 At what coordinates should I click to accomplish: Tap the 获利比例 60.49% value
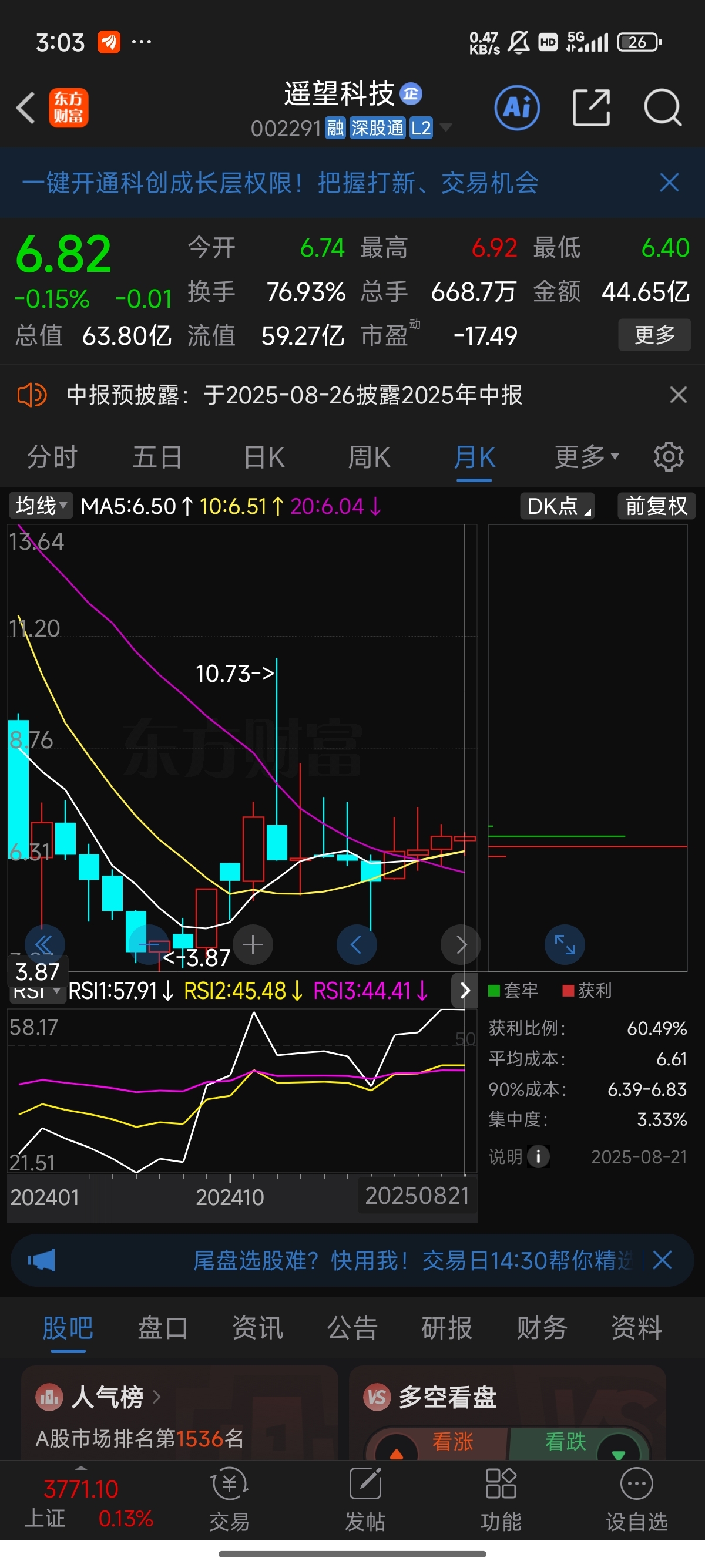pyautogui.click(x=657, y=1029)
